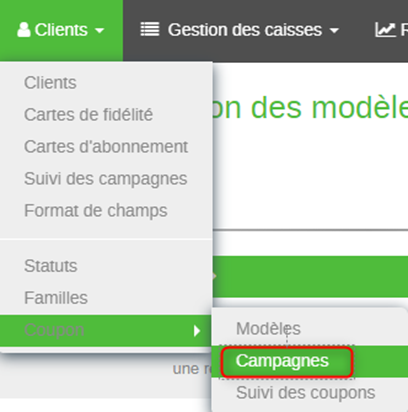Image resolution: width=408 pixels, height=412 pixels.
Task: Click the Clients navbar label text
Action: tap(61, 30)
